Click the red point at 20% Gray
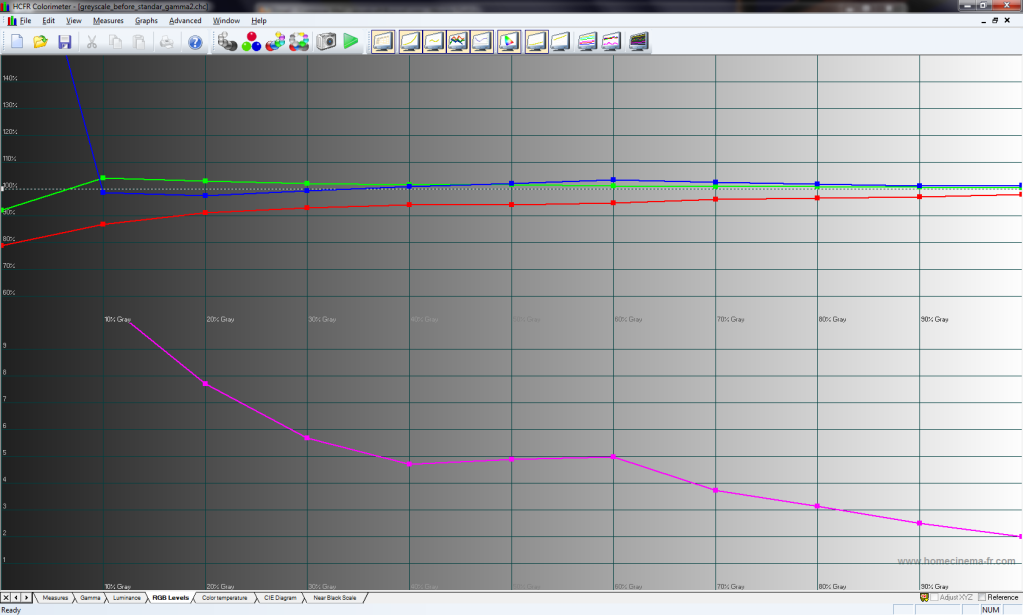This screenshot has width=1023, height=615. pos(206,213)
